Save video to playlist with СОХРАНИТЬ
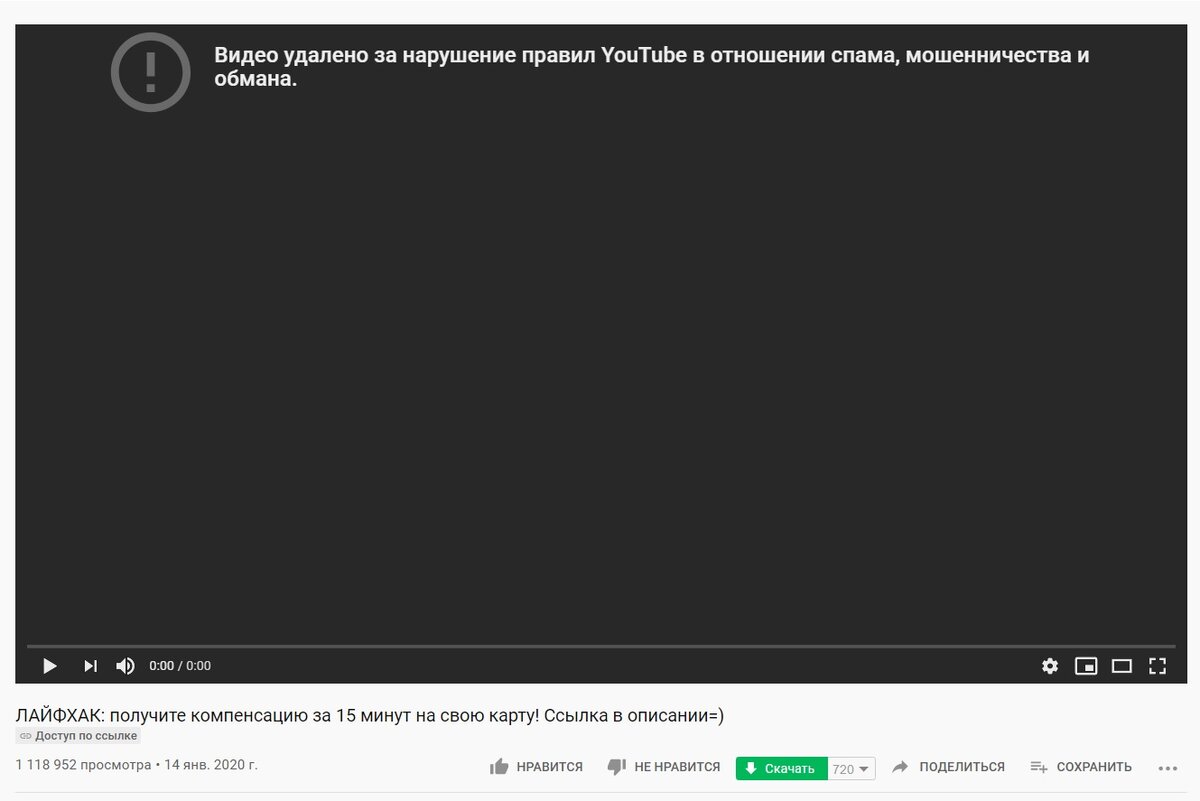Image resolution: width=1200 pixels, height=801 pixels. point(1081,767)
